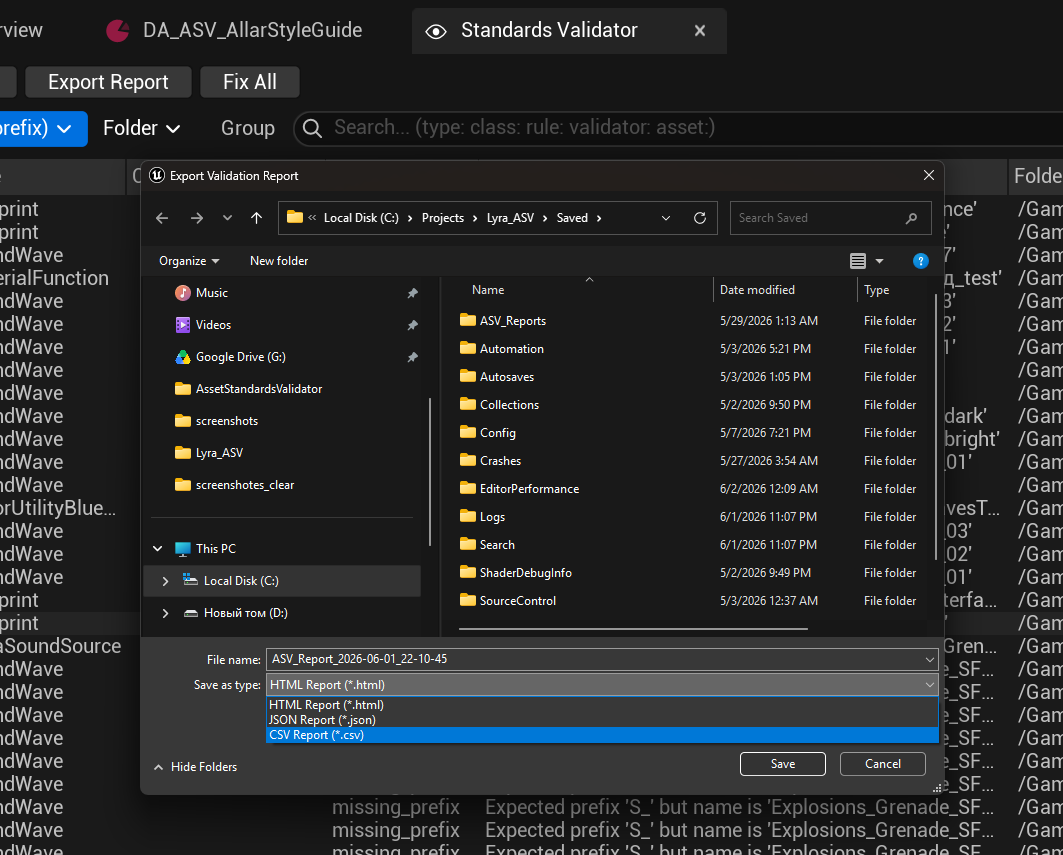This screenshot has width=1063, height=855.
Task: Open Projects in the address breadcrumb
Action: coord(443,218)
